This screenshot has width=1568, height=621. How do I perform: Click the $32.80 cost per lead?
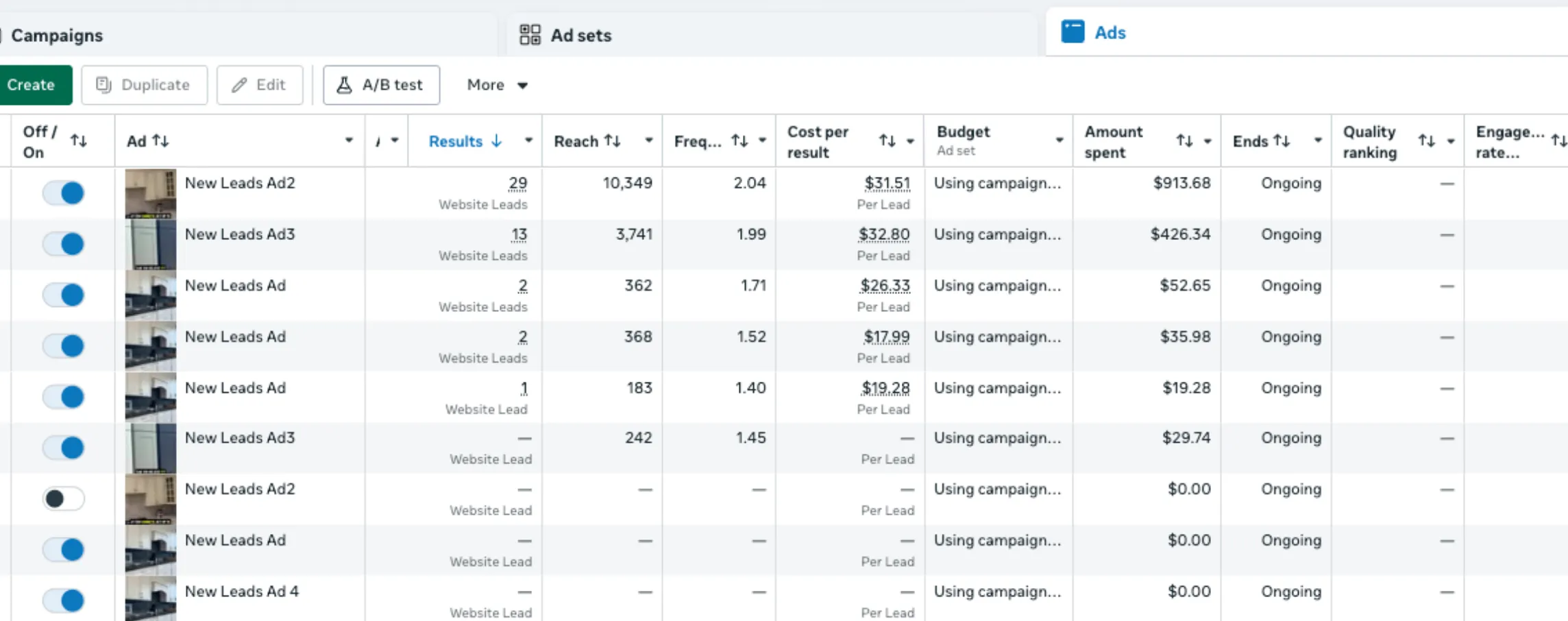pos(884,235)
